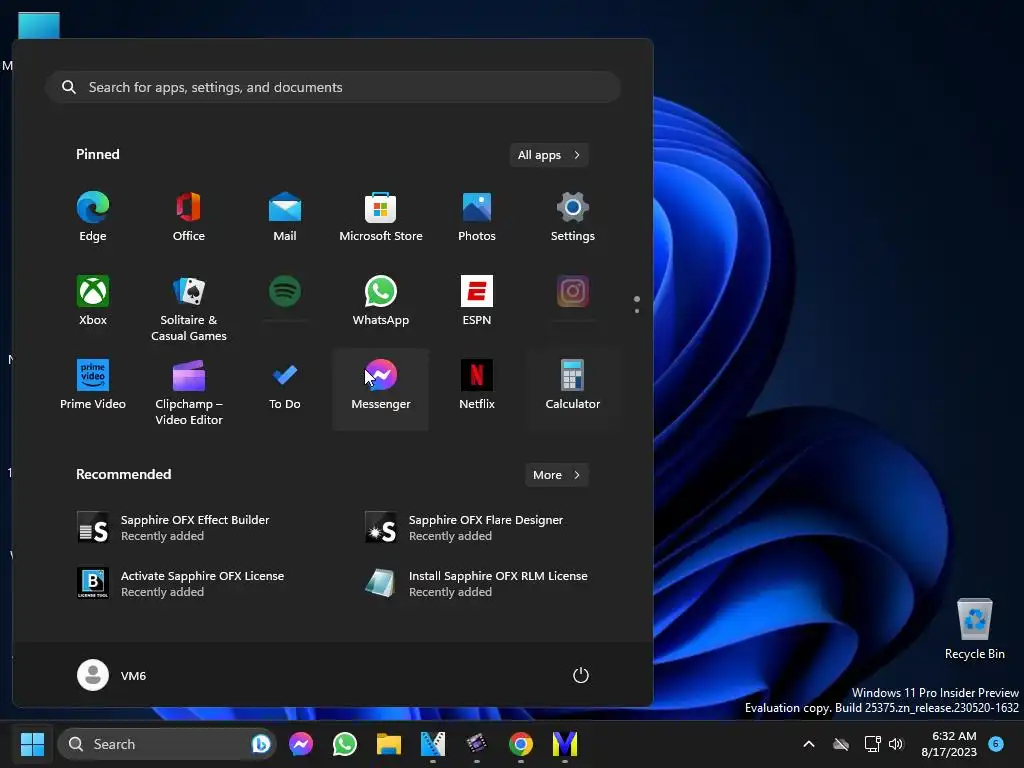The image size is (1024, 768).
Task: Click the OneDrive cloud tray icon
Action: pos(841,744)
